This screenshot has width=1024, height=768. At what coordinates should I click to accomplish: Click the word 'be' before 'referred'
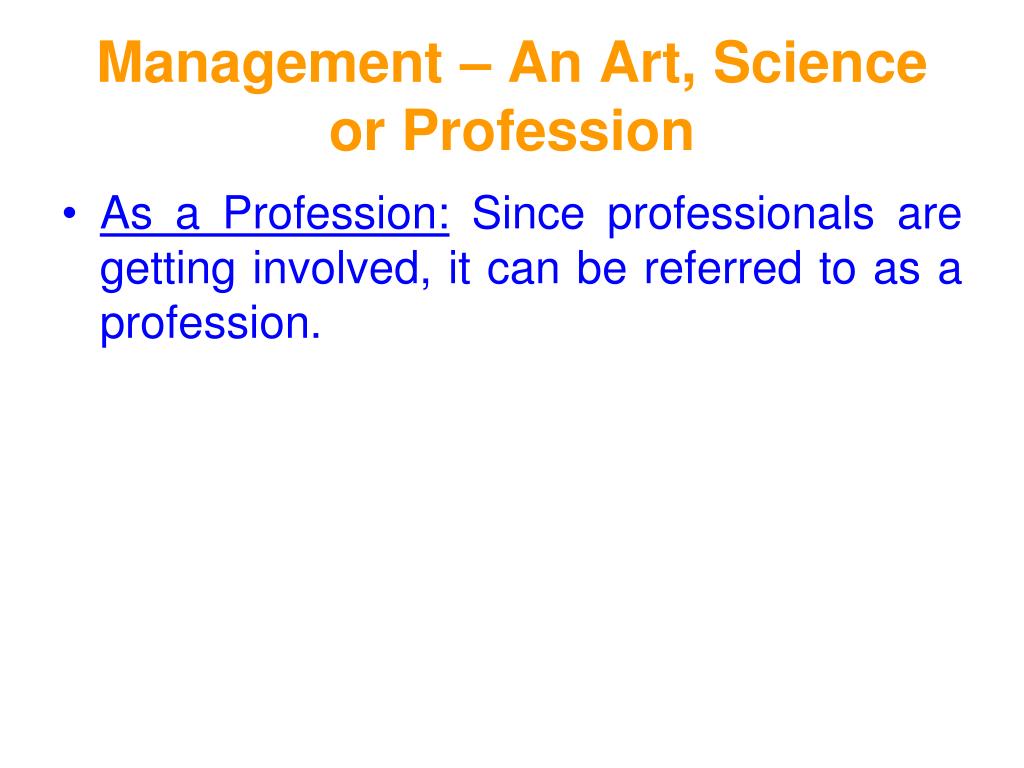pos(601,268)
